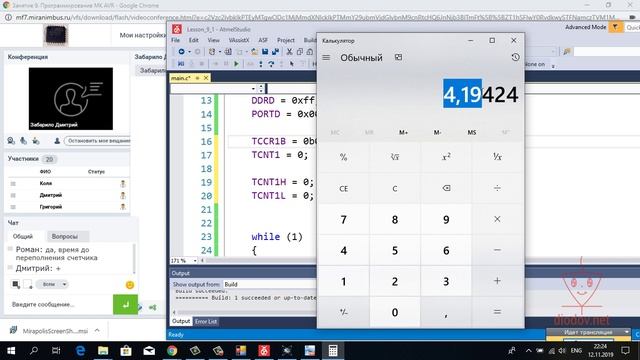Click the equals key on calculator
The image size is (640, 360).
point(497,312)
